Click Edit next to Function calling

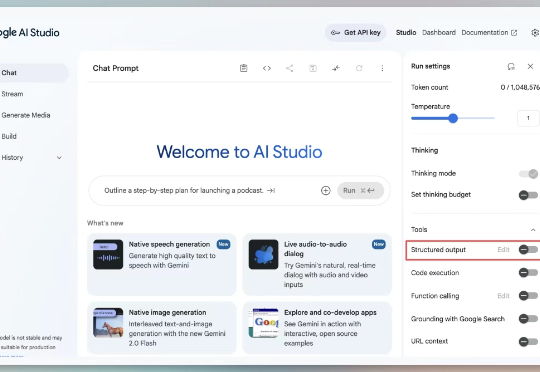tap(503, 296)
